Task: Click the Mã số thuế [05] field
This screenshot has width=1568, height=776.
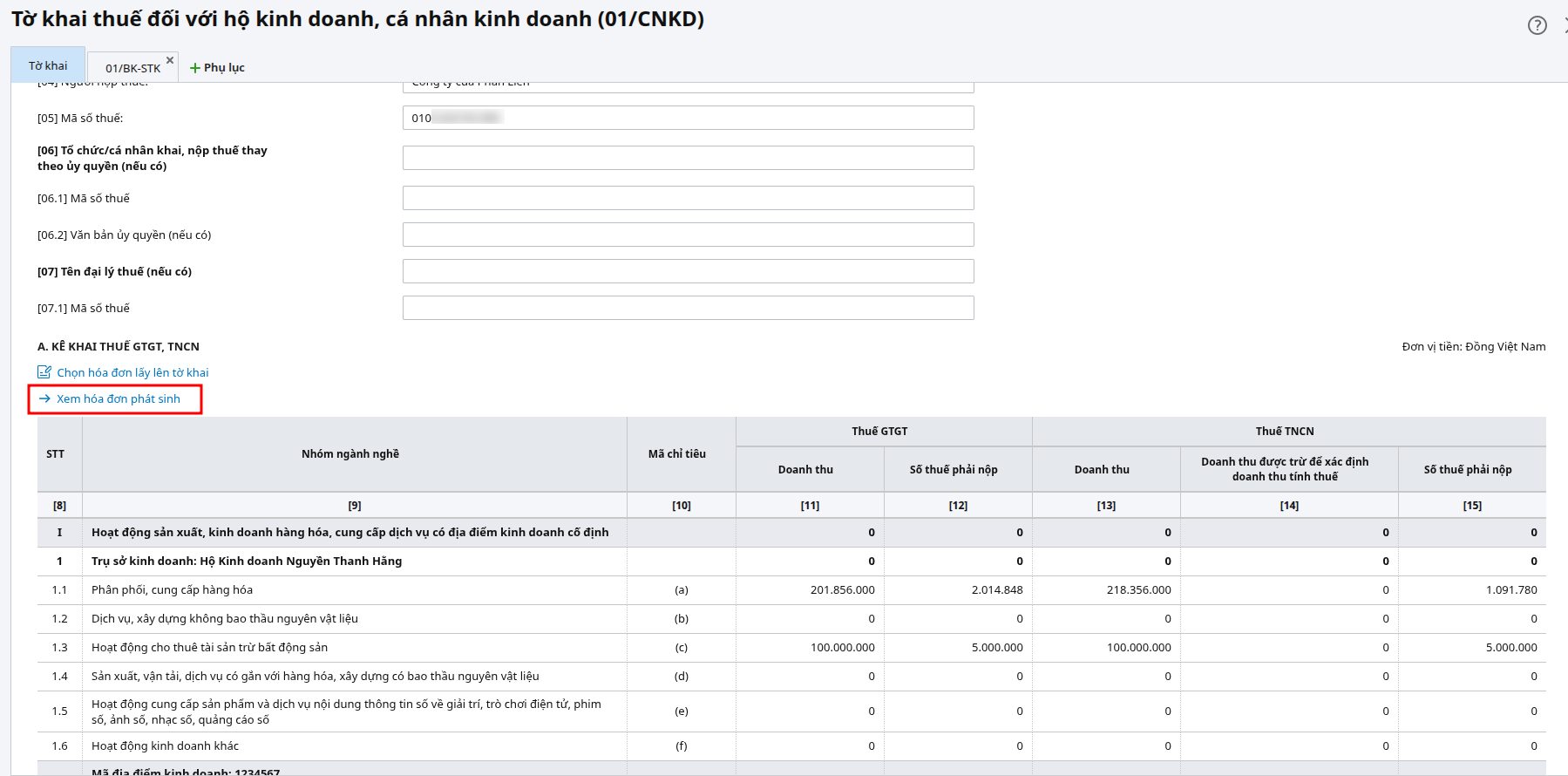Action: tap(688, 118)
